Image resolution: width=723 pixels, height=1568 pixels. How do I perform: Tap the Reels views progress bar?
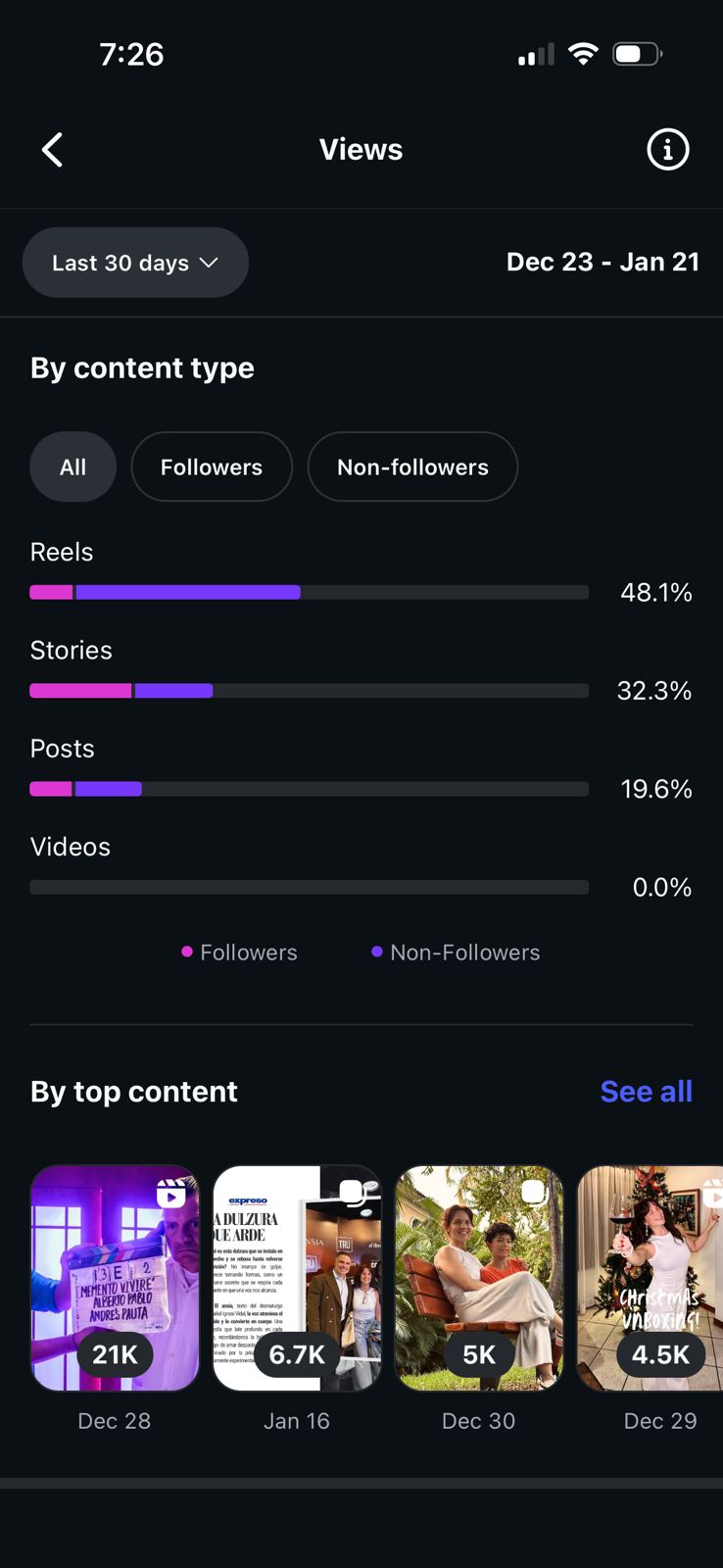click(x=309, y=592)
